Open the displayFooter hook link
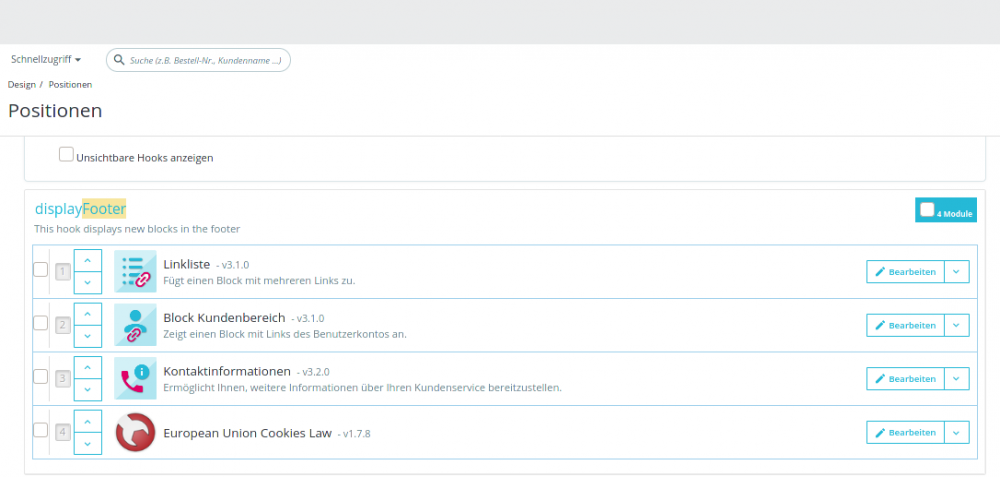Screen dimensions: 1000x477 point(80,209)
